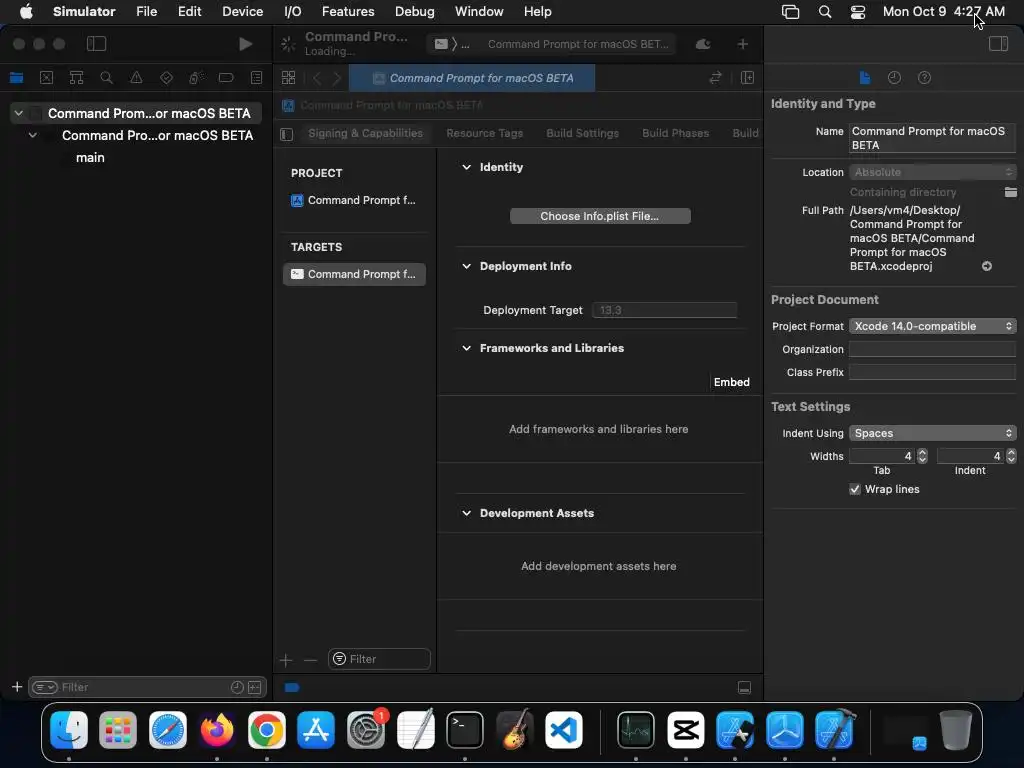This screenshot has height=768, width=1024.
Task: Open the Symbol navigator icon
Action: tap(76, 78)
